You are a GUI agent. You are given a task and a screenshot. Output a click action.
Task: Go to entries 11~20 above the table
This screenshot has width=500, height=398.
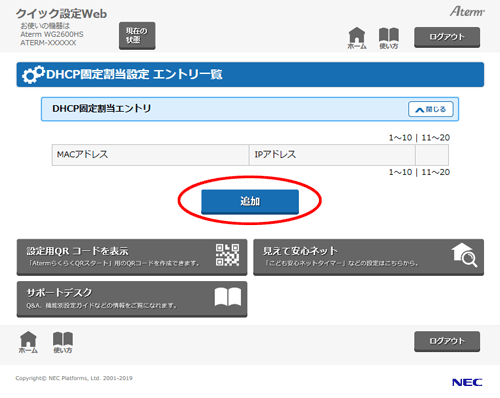pos(436,138)
